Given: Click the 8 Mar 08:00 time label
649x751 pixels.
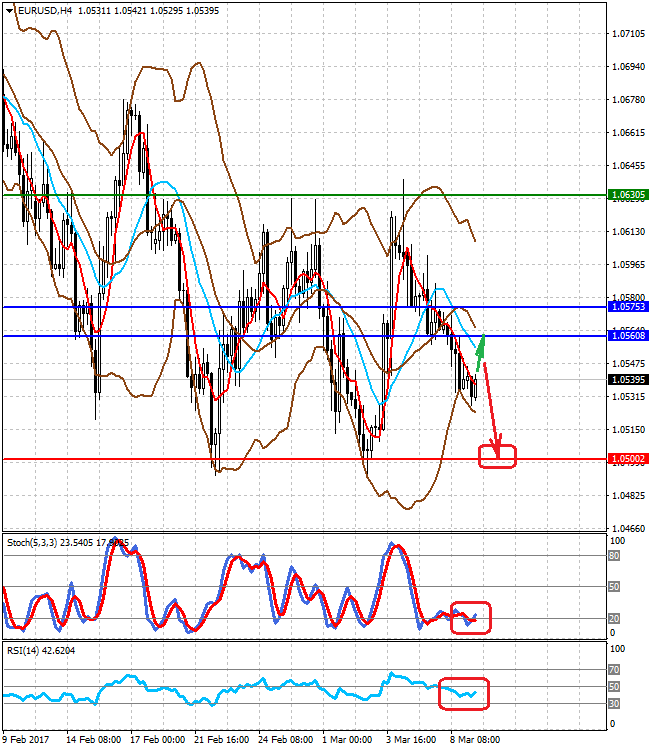Looking at the screenshot, I should 475,740.
